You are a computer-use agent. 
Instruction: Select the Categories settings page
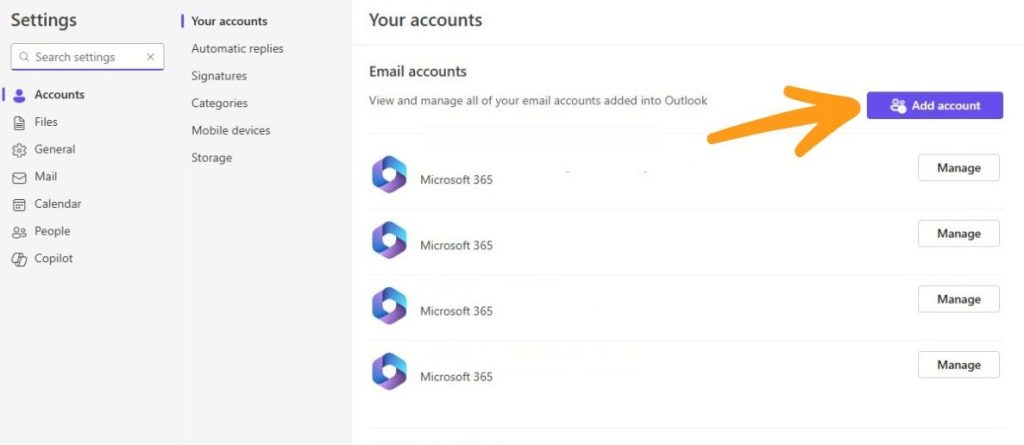[x=219, y=103]
